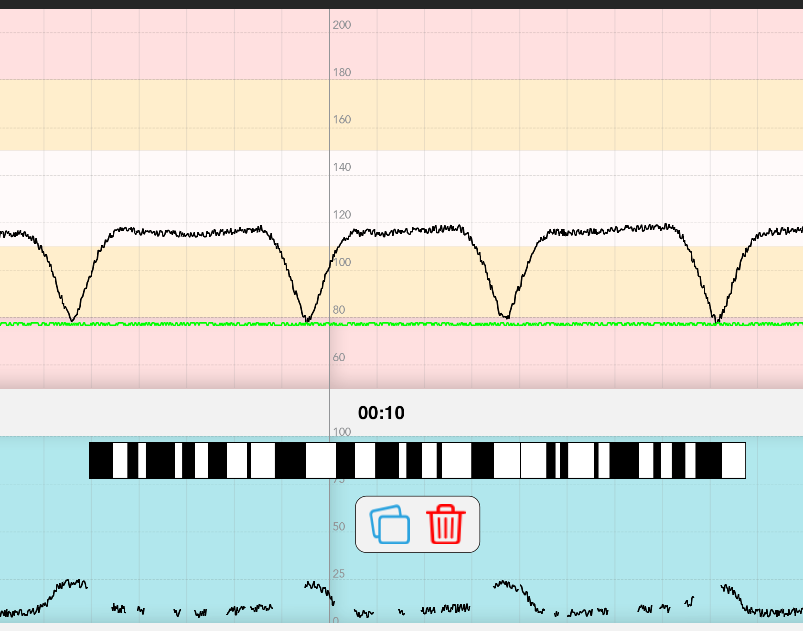Image resolution: width=803 pixels, height=631 pixels.
Task: Click the 60 label on the heart rate axis
Action: pyautogui.click(x=340, y=357)
